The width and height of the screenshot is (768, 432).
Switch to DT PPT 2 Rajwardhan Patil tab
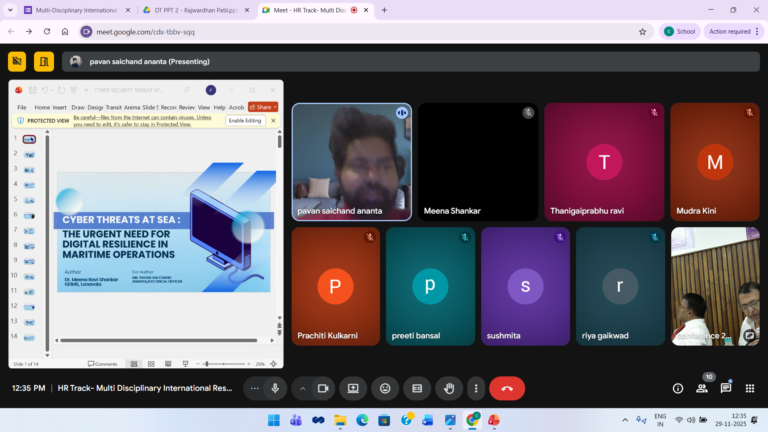[196, 10]
